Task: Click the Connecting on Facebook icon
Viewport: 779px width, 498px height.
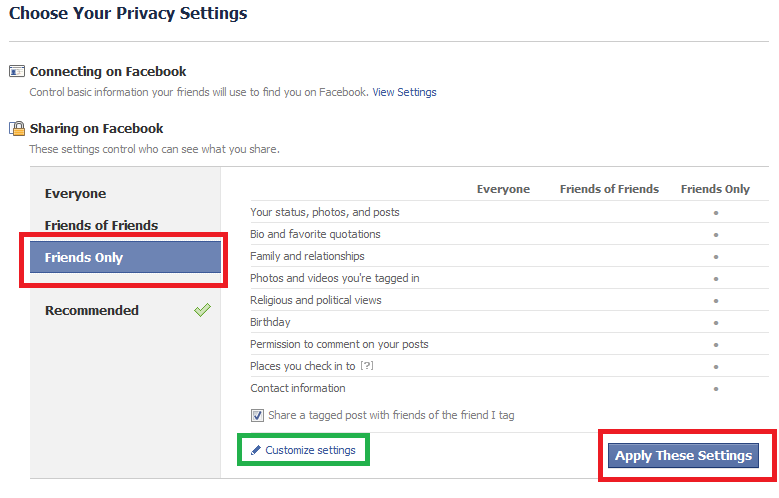Action: coord(17,71)
